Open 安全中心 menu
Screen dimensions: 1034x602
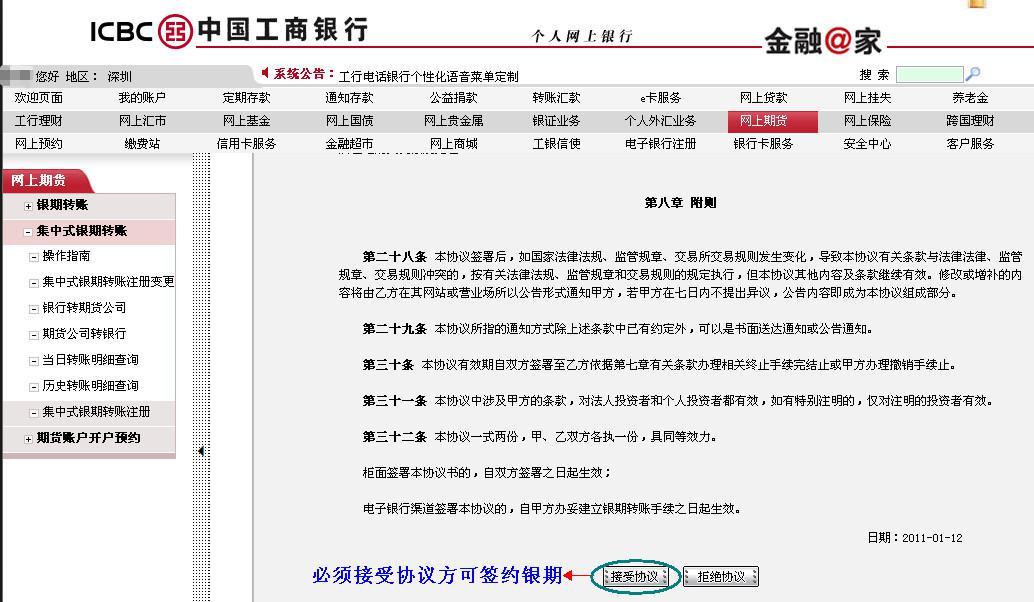point(867,144)
